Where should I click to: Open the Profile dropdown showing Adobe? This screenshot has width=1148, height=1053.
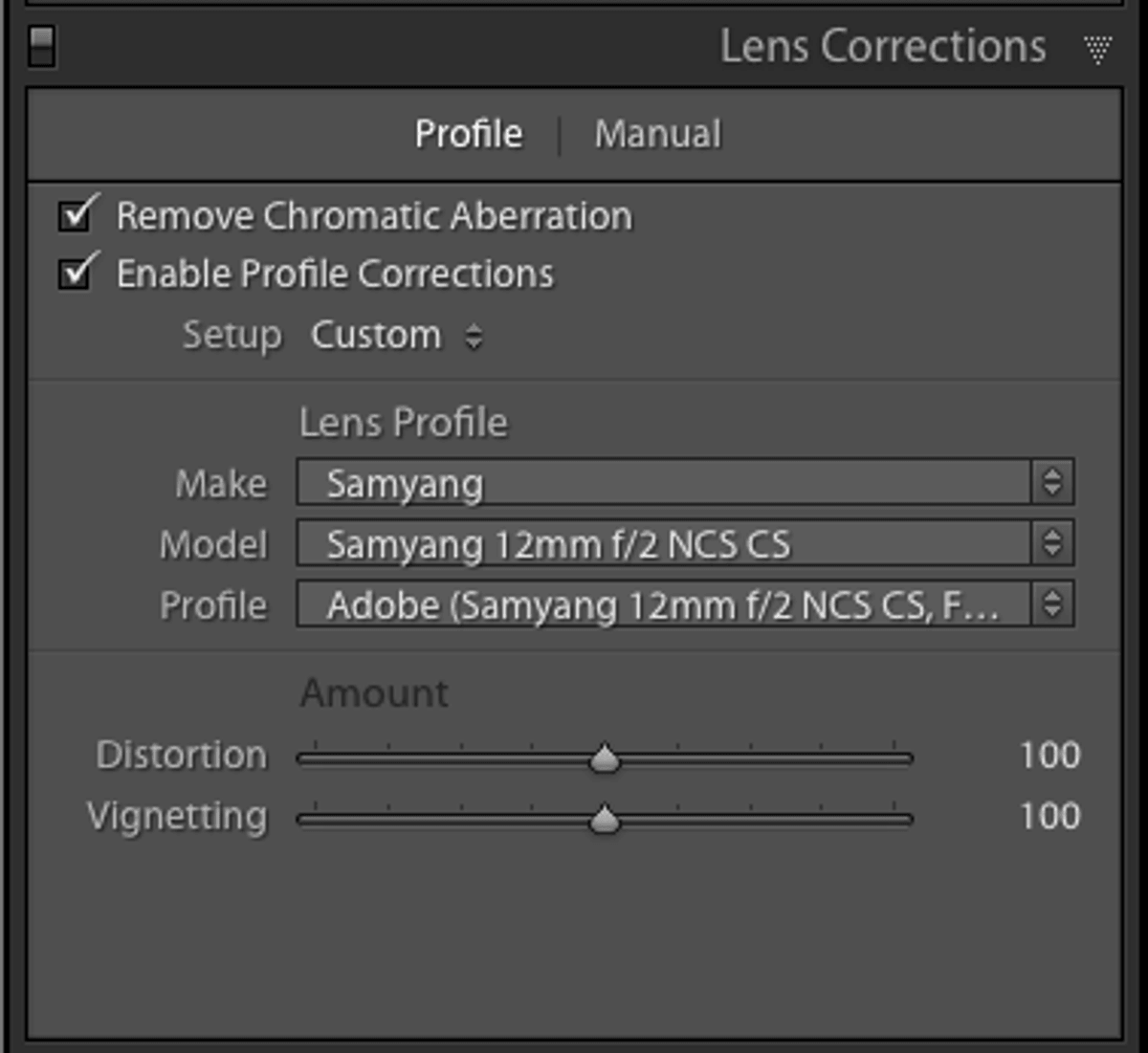685,604
